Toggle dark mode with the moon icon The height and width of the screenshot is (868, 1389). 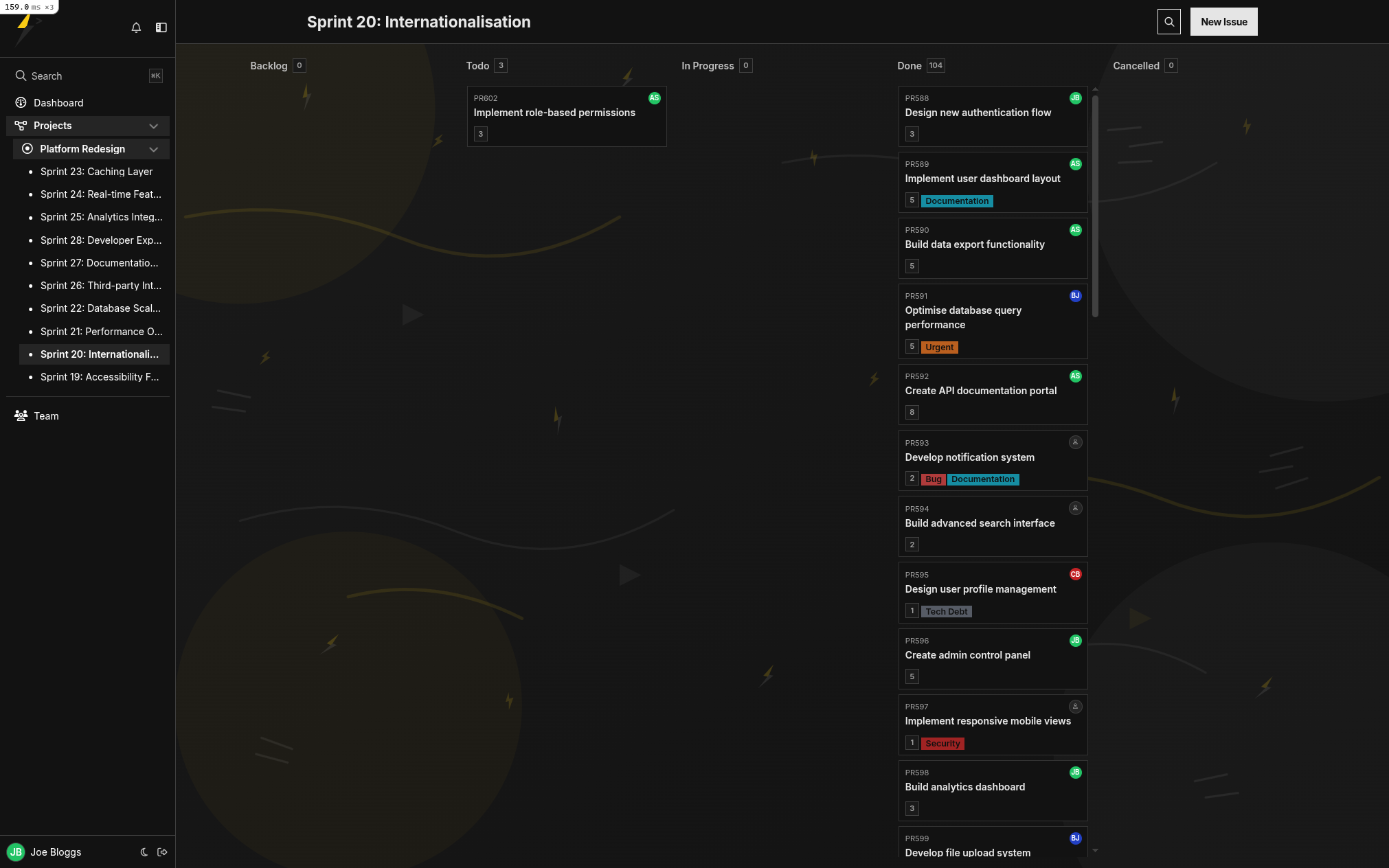coord(144,852)
